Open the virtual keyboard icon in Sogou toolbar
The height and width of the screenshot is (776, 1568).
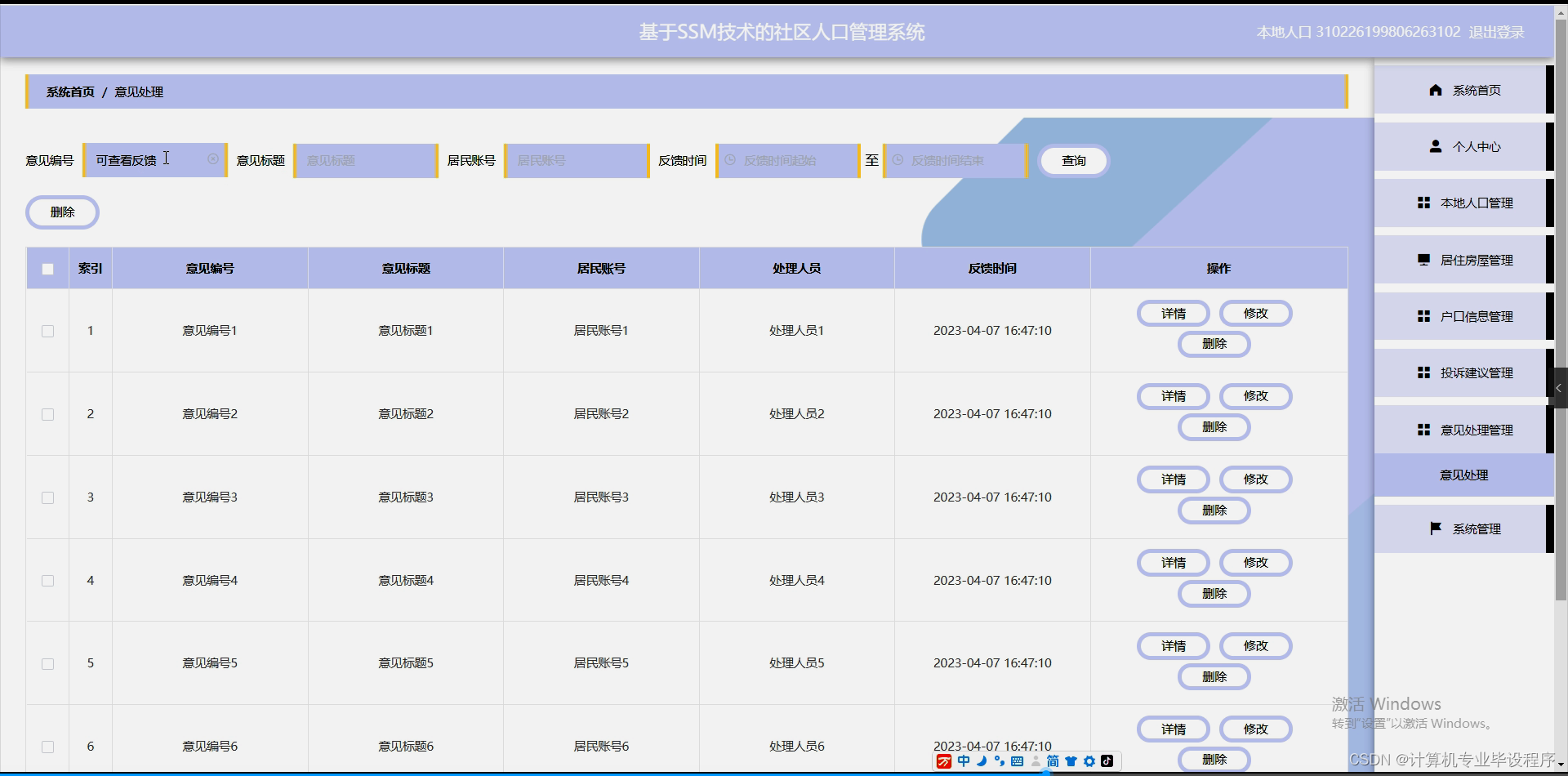(x=1017, y=761)
